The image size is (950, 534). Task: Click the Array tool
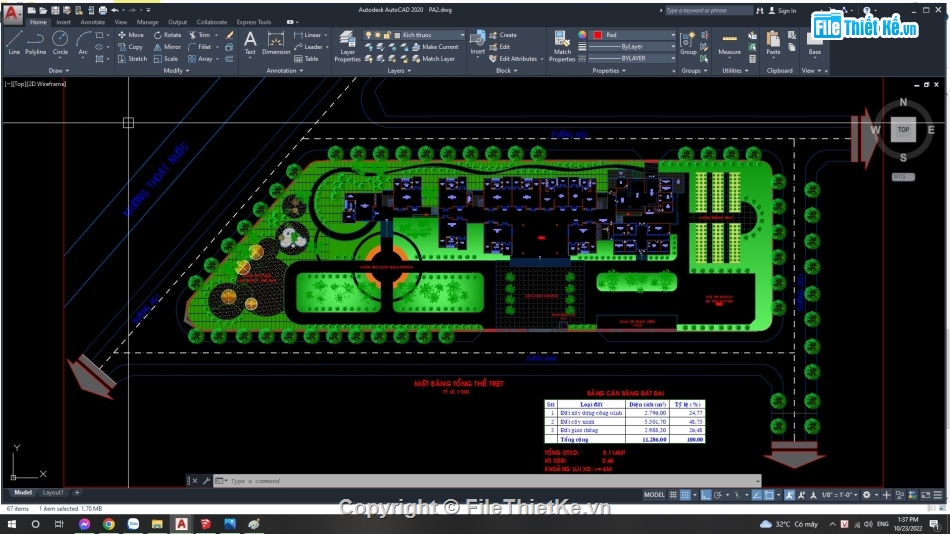click(x=201, y=59)
